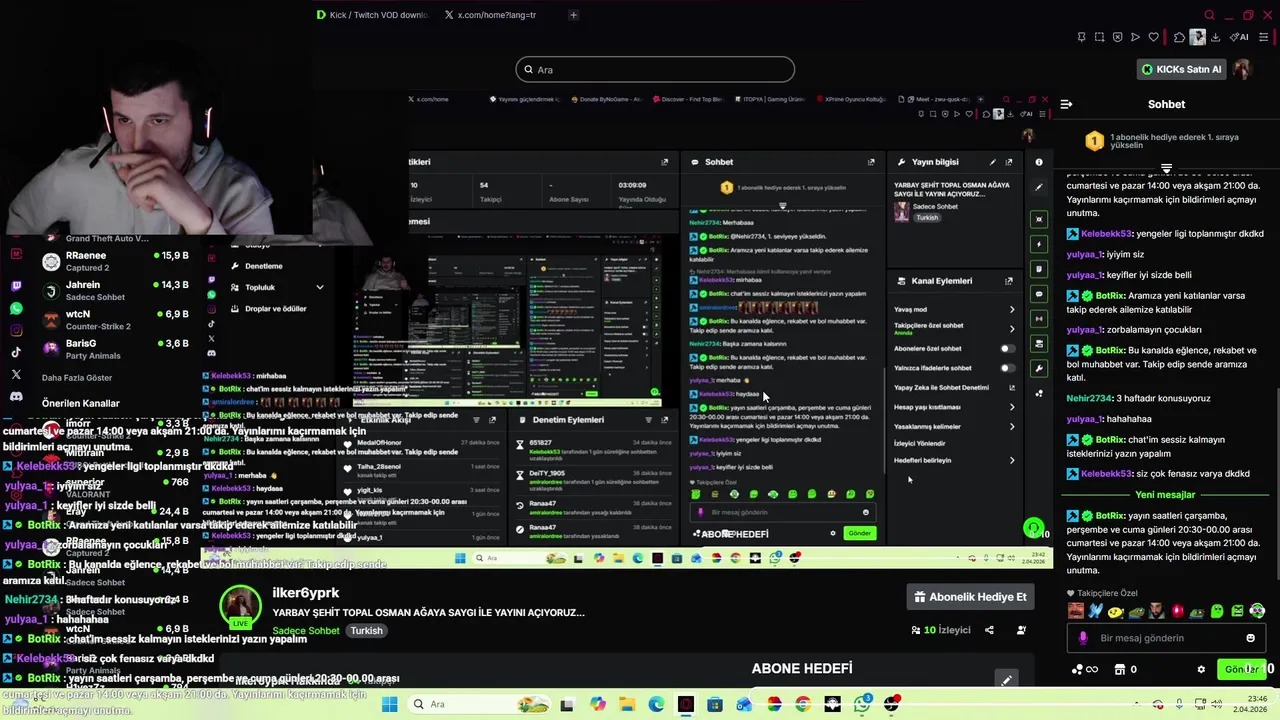Open the Twitch icon in left sidebar
The image size is (1280, 720).
16,285
